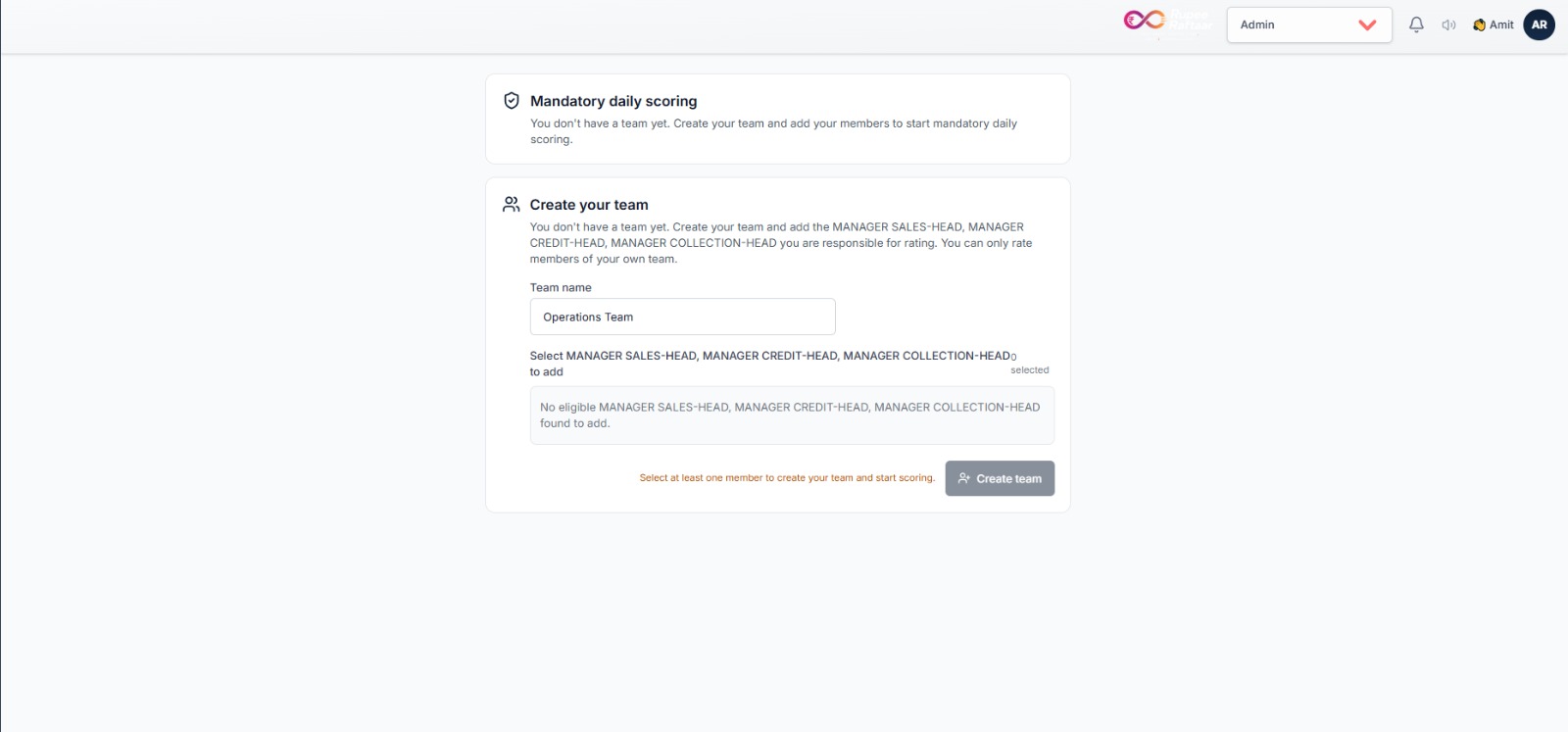Click the people icon beside Create your team
Viewport: 1568px width, 732px height.
coord(512,205)
